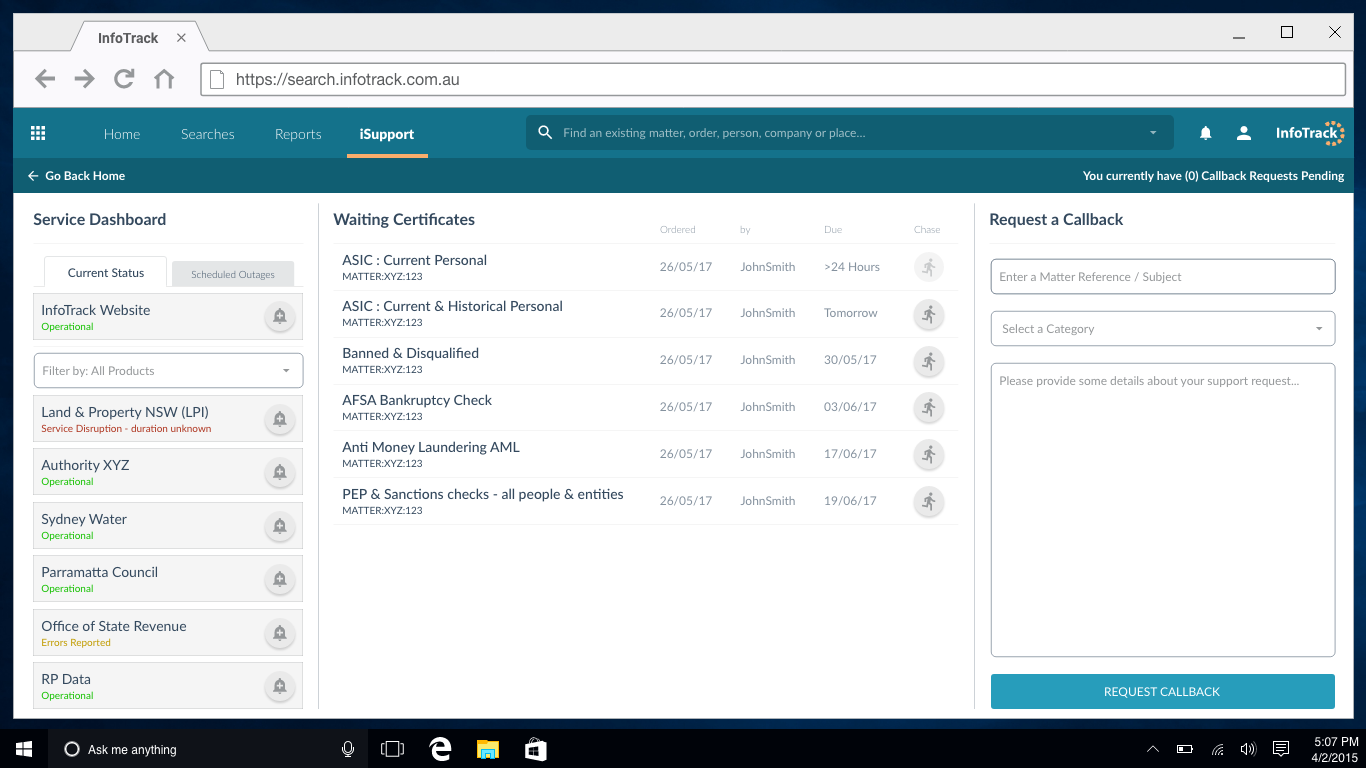
Task: Open the PEP & Sanctions checks row
Action: coord(645,502)
